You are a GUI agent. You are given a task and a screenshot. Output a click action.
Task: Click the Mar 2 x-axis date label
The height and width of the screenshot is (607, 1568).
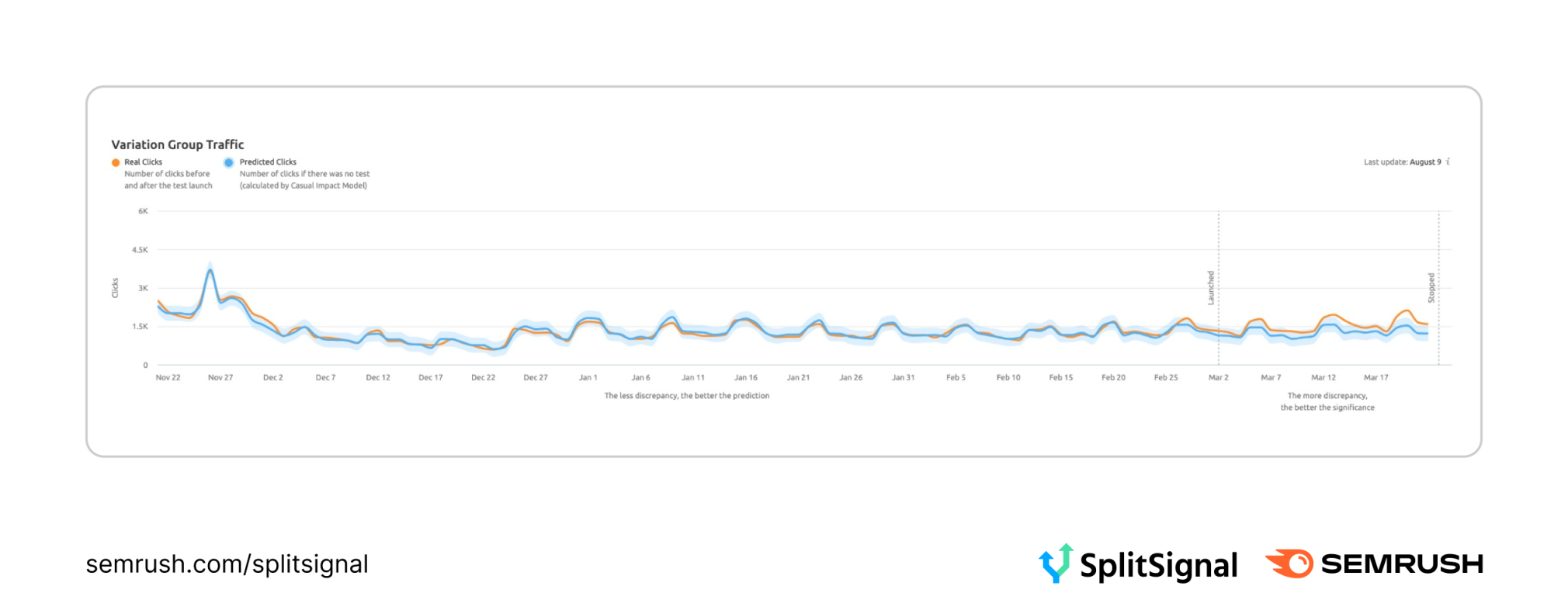pos(1219,378)
